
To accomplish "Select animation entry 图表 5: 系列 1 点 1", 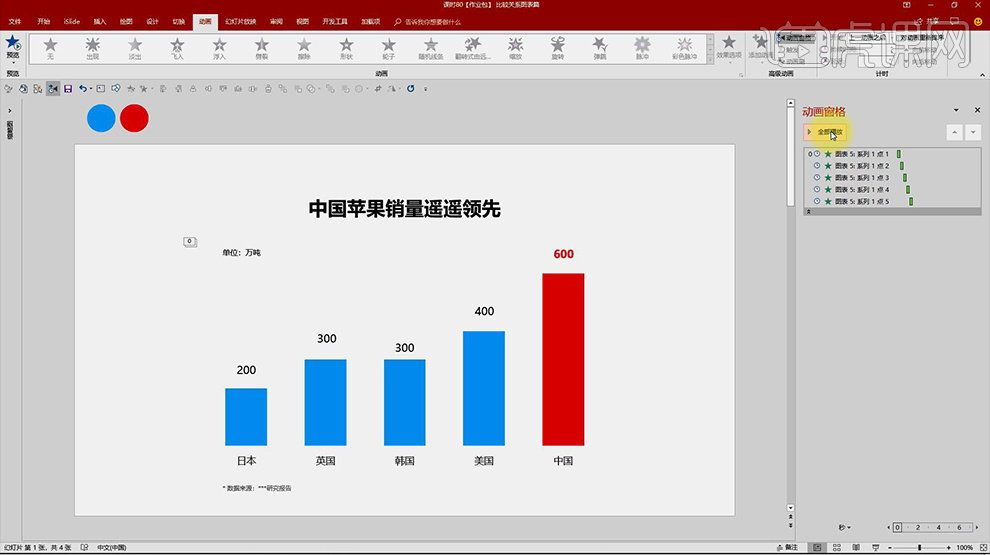I will [x=892, y=154].
